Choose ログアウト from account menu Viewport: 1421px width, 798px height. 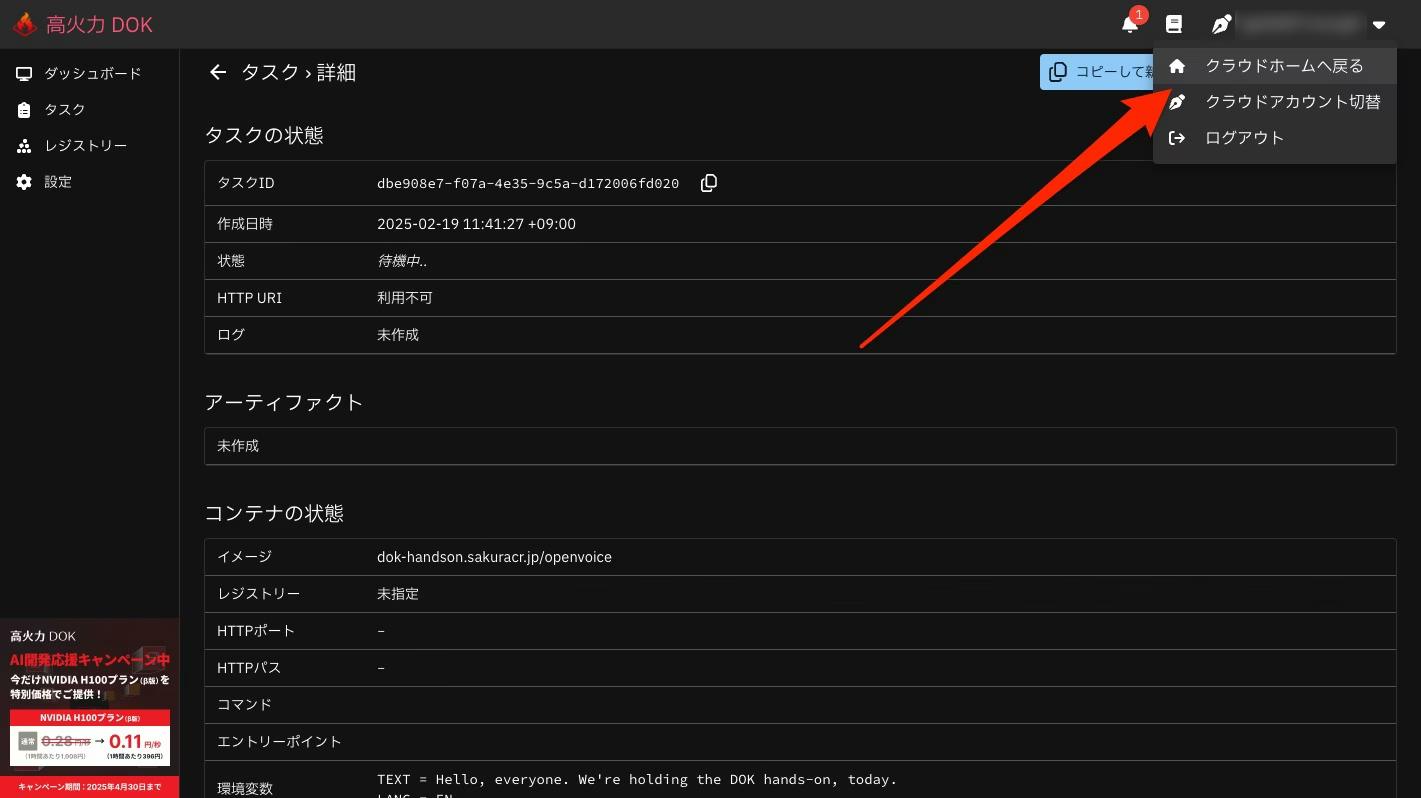tap(1244, 138)
